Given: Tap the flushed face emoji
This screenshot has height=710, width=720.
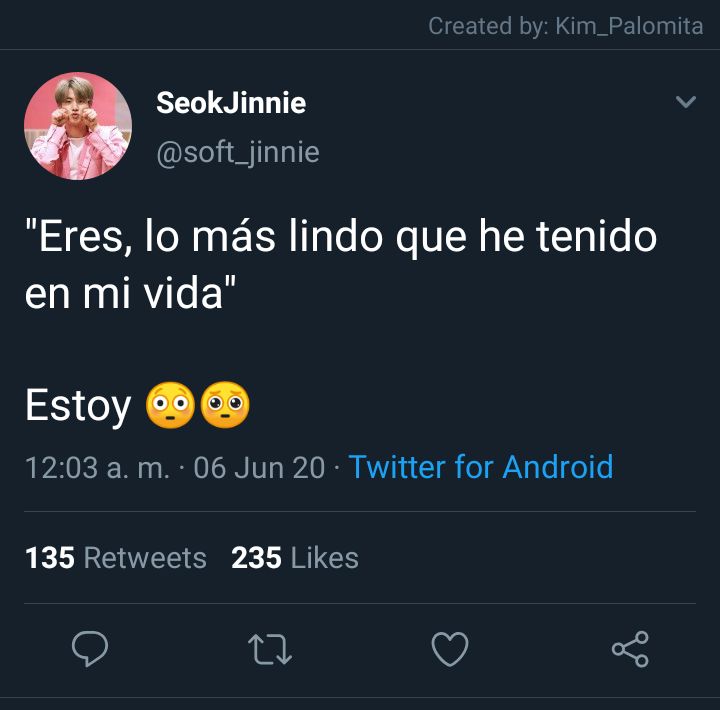Looking at the screenshot, I should (170, 405).
